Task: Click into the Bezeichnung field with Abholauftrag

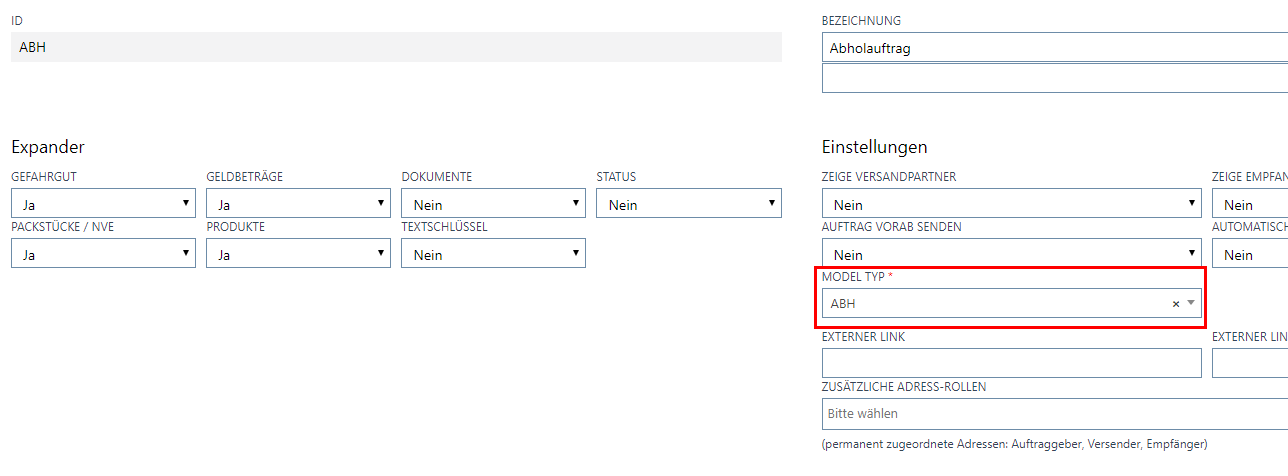Action: tap(1050, 48)
